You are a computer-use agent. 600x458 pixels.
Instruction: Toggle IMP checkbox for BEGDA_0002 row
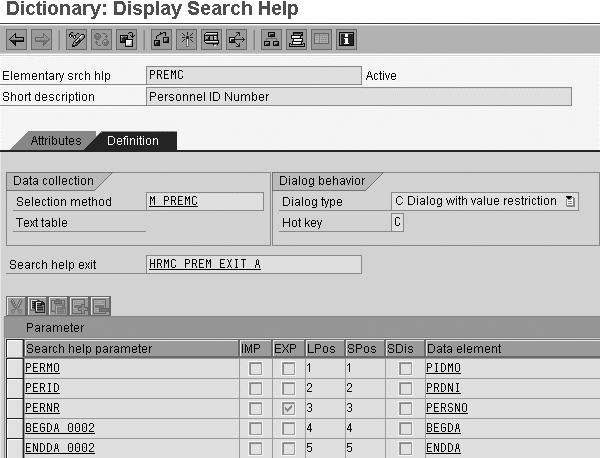tap(255, 428)
